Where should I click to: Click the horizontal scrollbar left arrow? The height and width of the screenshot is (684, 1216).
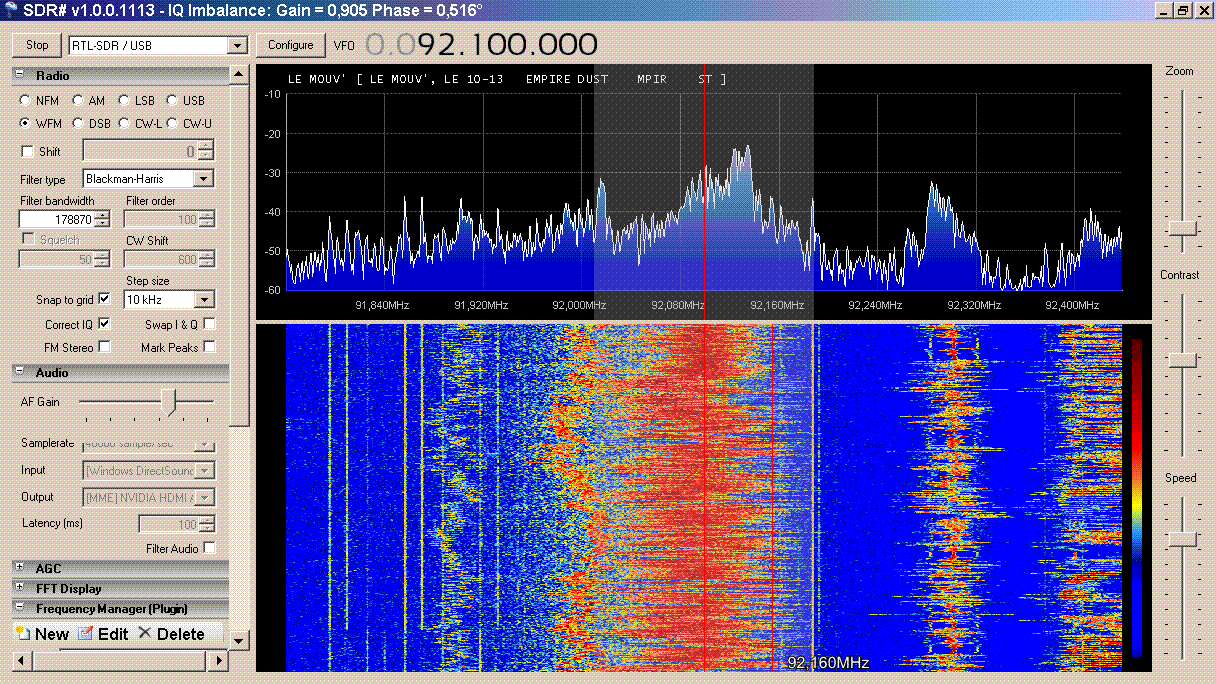pyautogui.click(x=21, y=661)
